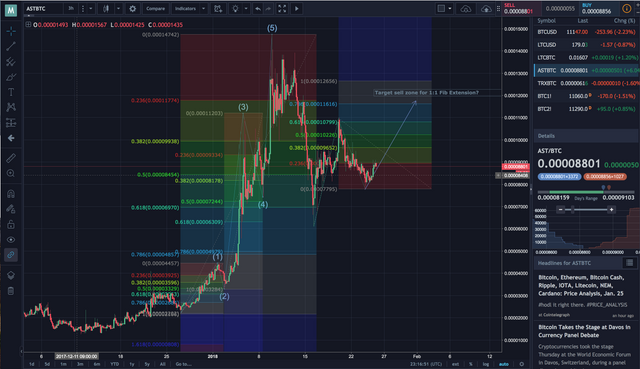The width and height of the screenshot is (640, 369).
Task: Enter fullscreen mode icon
Action: (x=282, y=9)
